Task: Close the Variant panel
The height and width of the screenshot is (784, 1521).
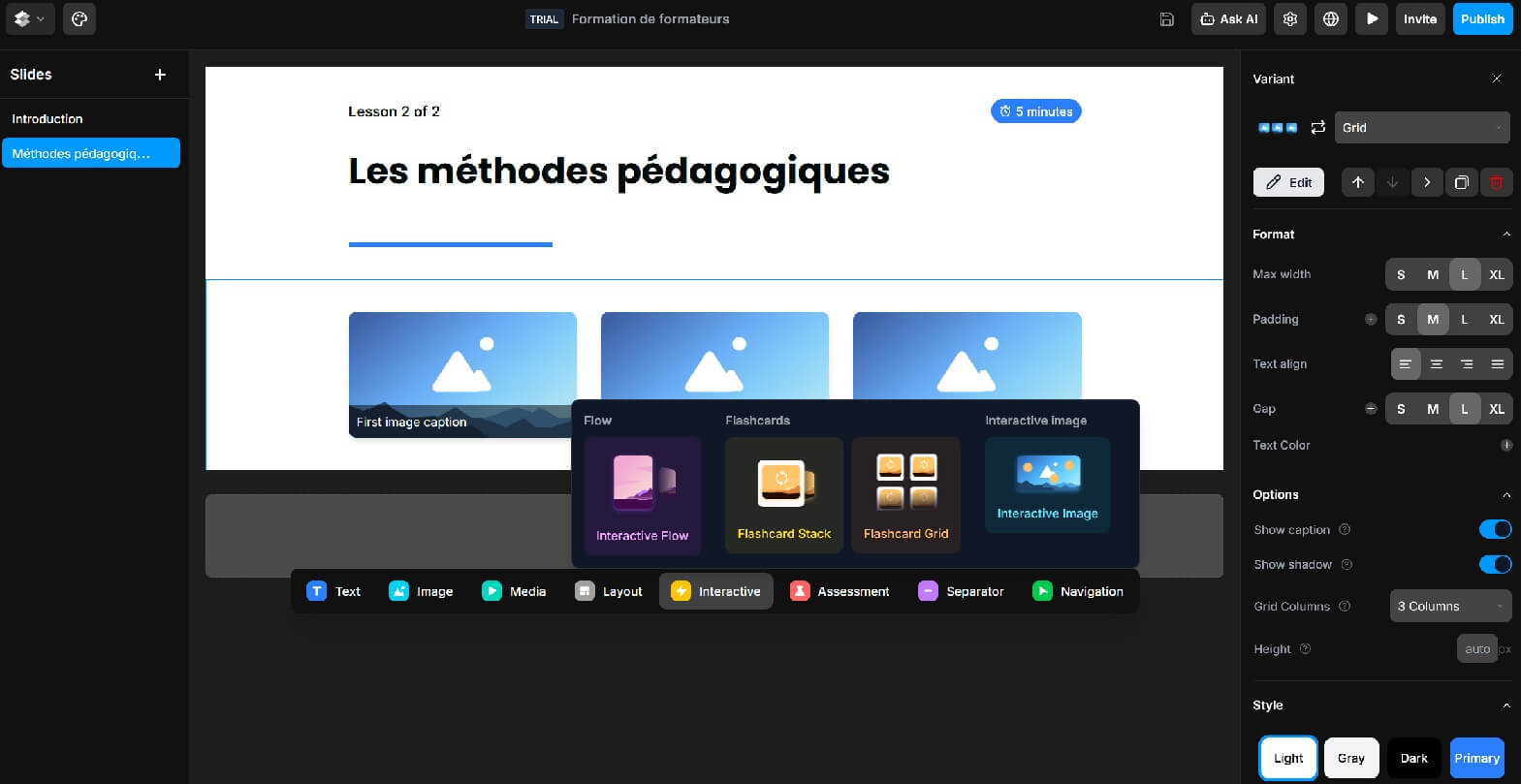Action: 1497,78
